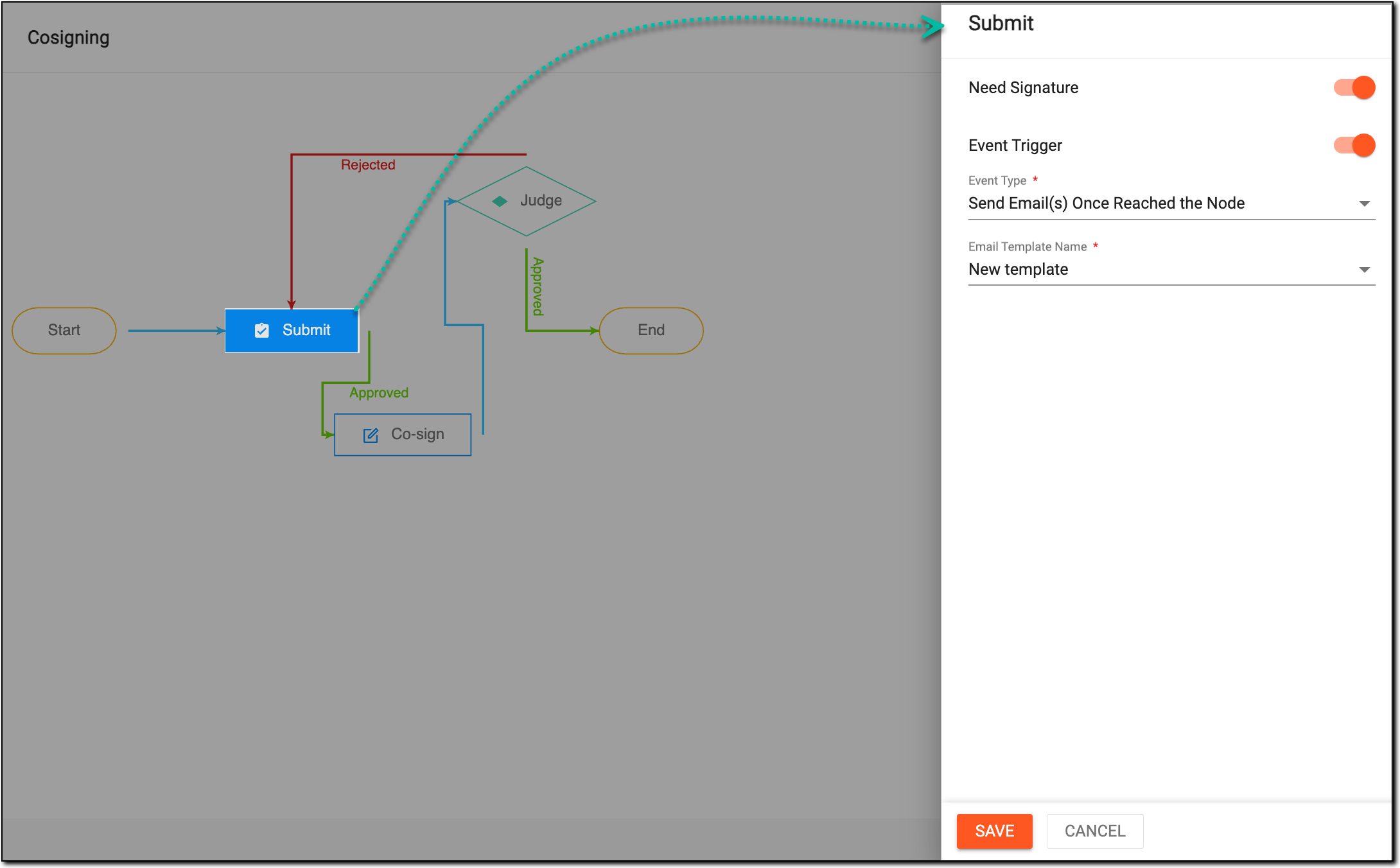Expand the Email Template Name dropdown

point(1171,270)
